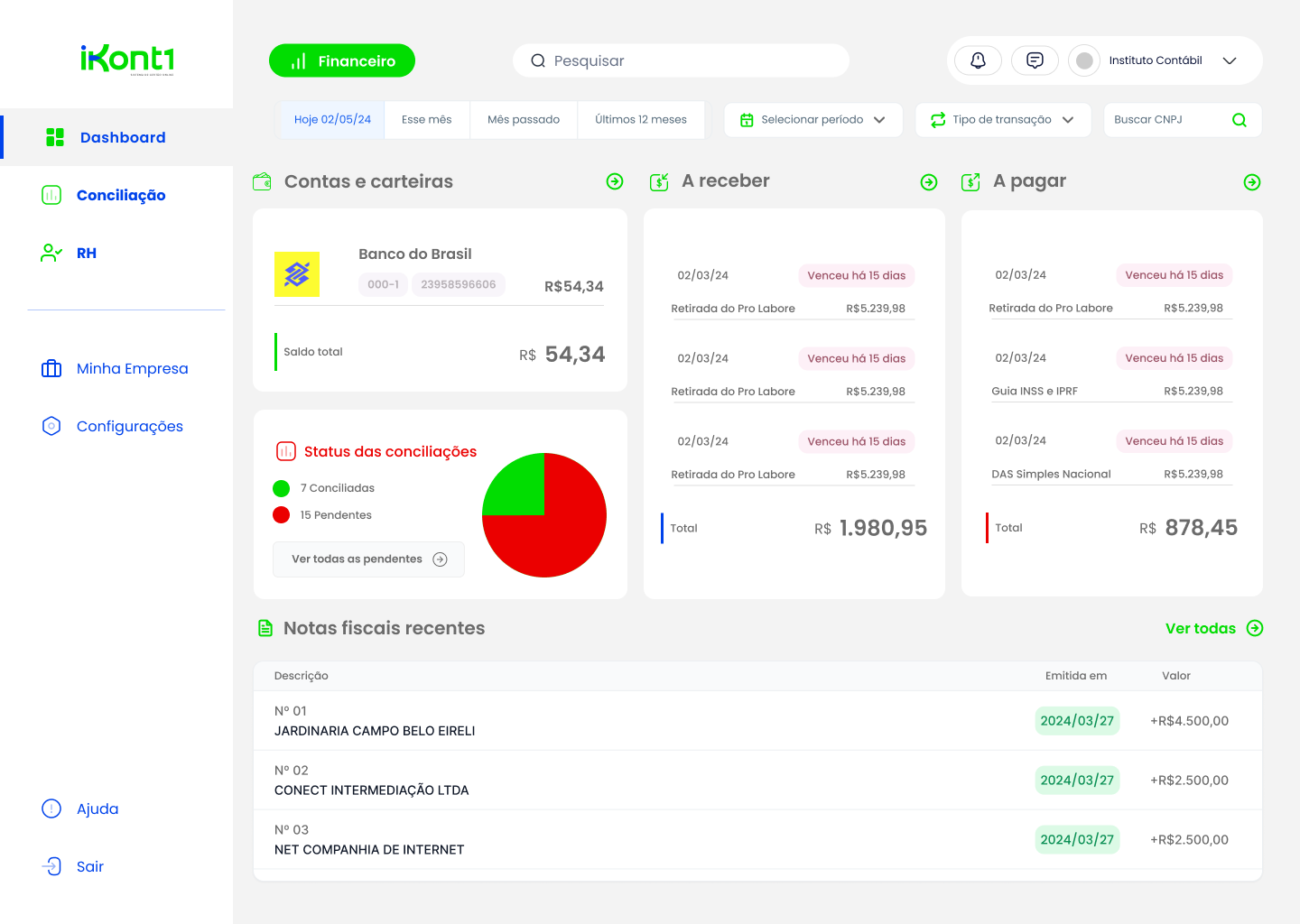Click the user profile avatar circle
Screen dimensions: 1300x924
point(1084,60)
